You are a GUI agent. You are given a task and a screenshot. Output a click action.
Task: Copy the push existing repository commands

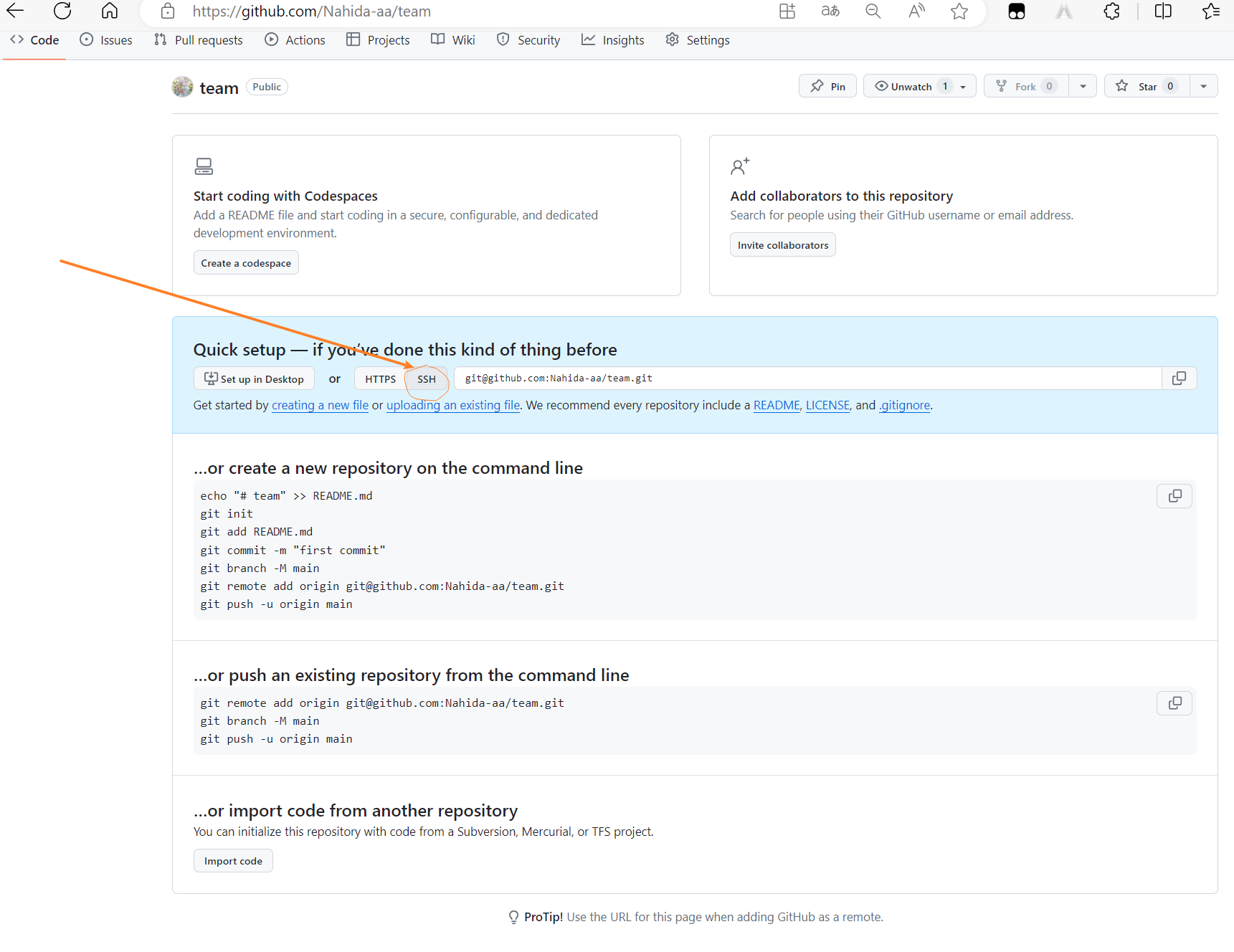pyautogui.click(x=1174, y=703)
